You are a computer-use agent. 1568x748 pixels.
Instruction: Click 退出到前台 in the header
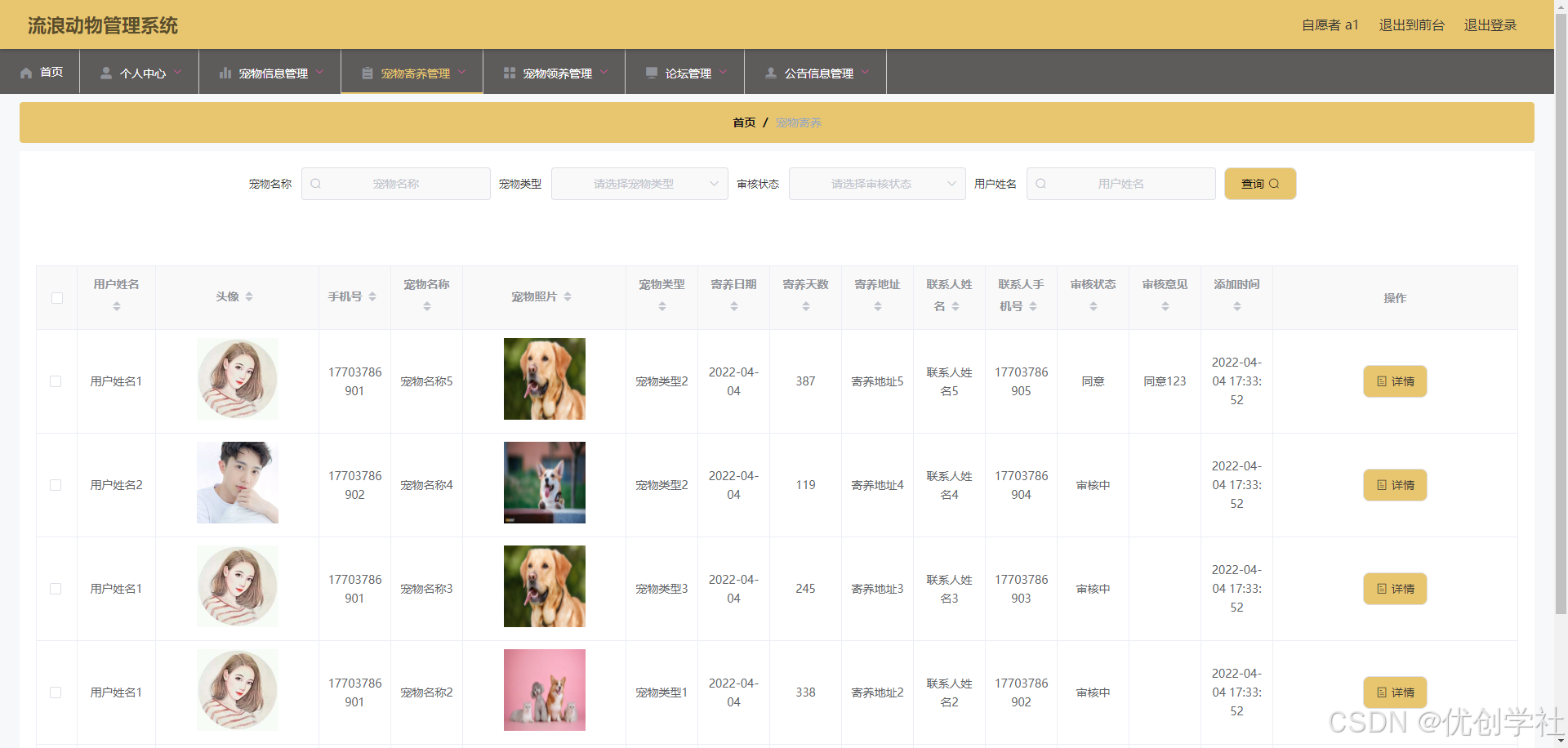(x=1411, y=25)
